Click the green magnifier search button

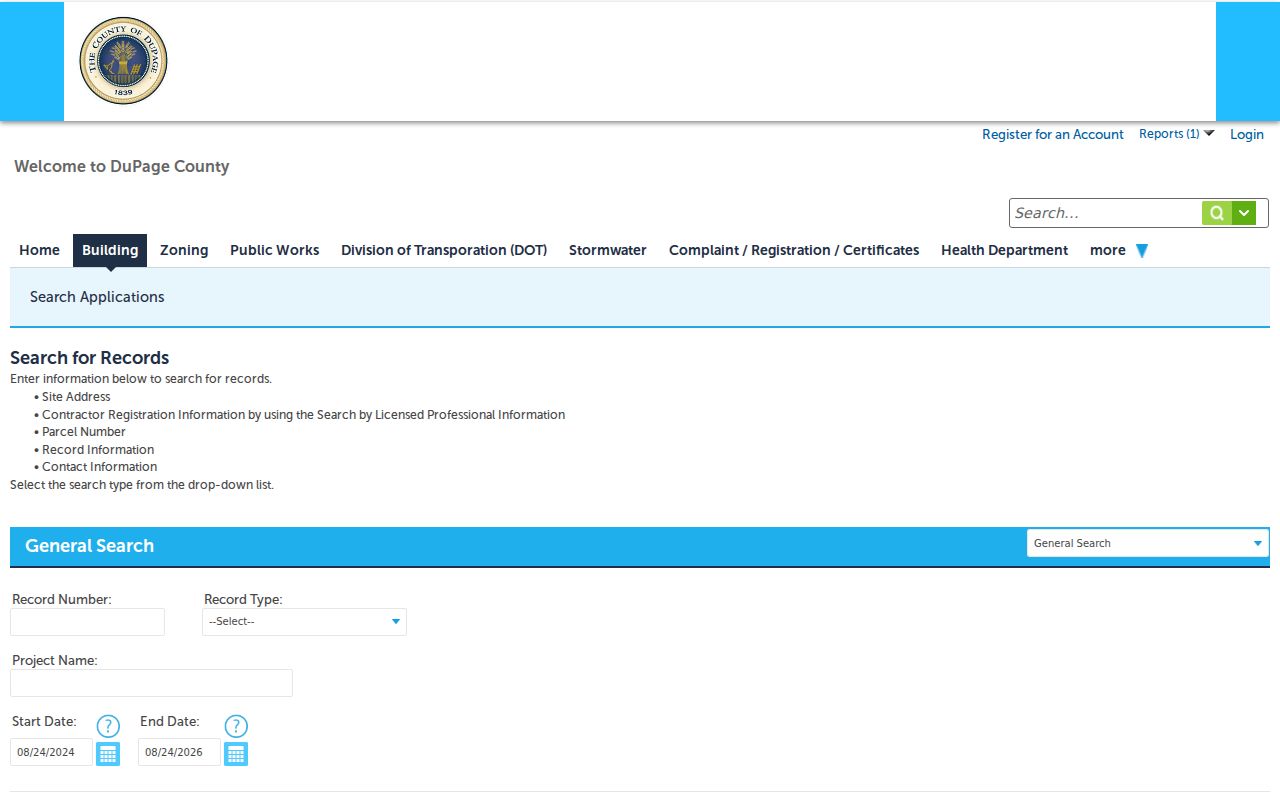[x=1216, y=213]
